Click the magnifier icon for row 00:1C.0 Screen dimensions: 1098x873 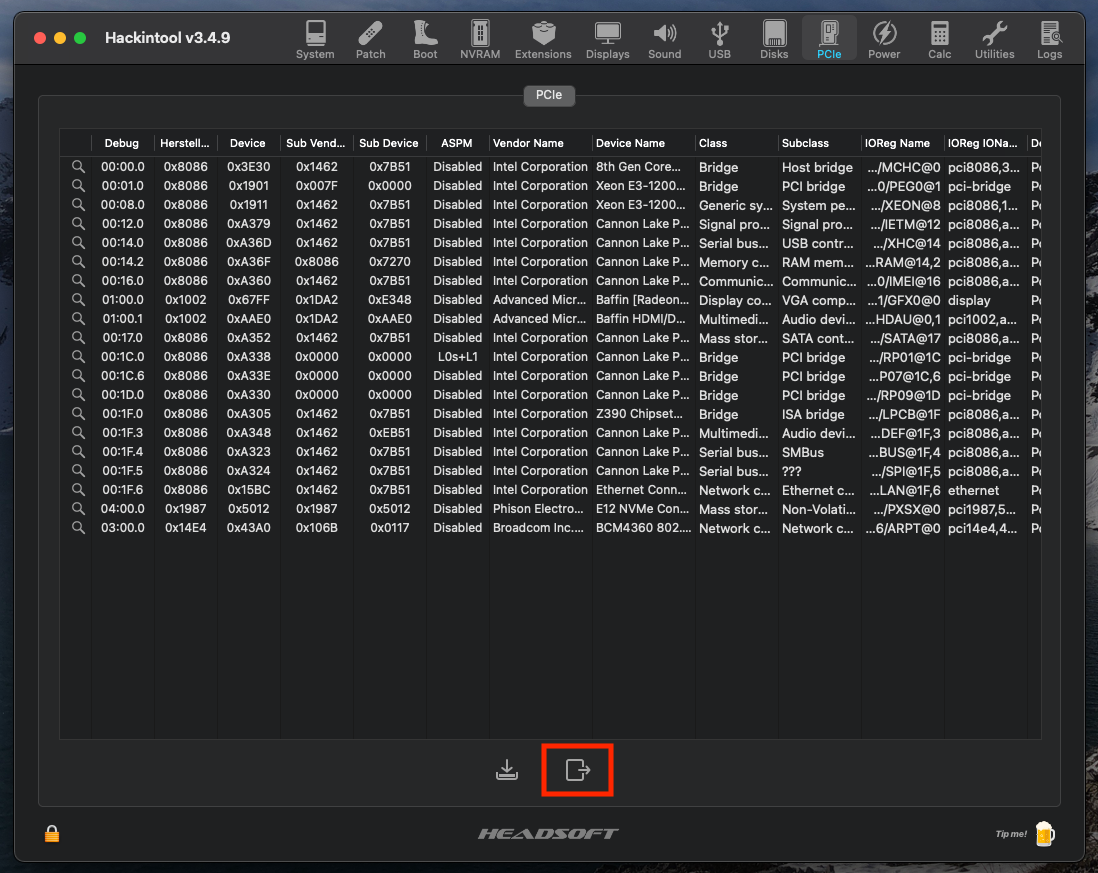coord(78,356)
